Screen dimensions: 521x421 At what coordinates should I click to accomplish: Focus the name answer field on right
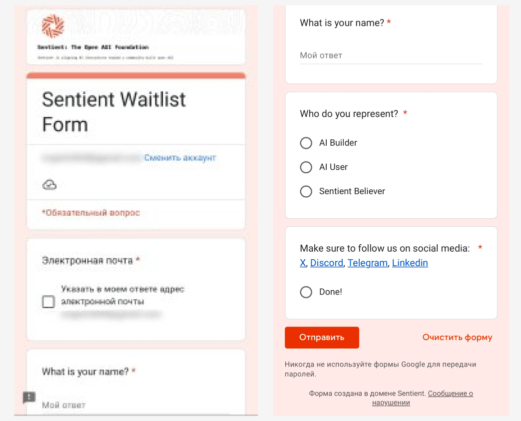pos(391,55)
